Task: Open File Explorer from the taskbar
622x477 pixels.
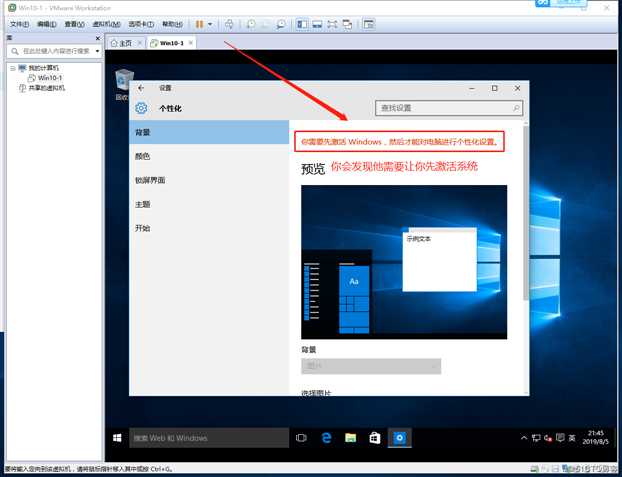Action: [x=351, y=438]
